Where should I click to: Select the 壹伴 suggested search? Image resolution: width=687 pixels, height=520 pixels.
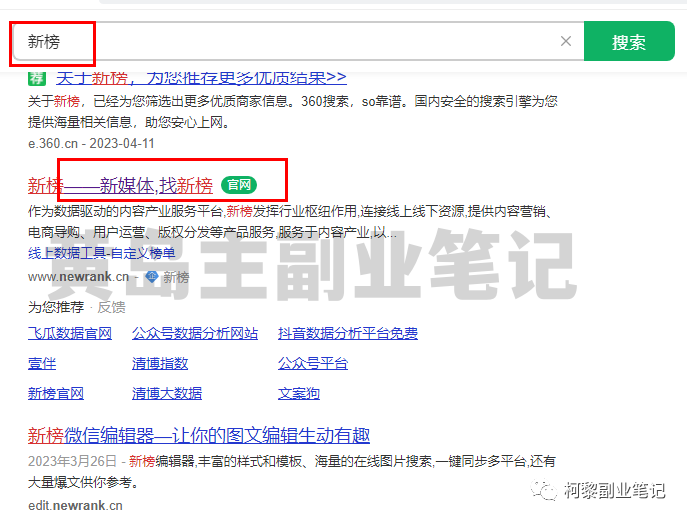(42, 363)
